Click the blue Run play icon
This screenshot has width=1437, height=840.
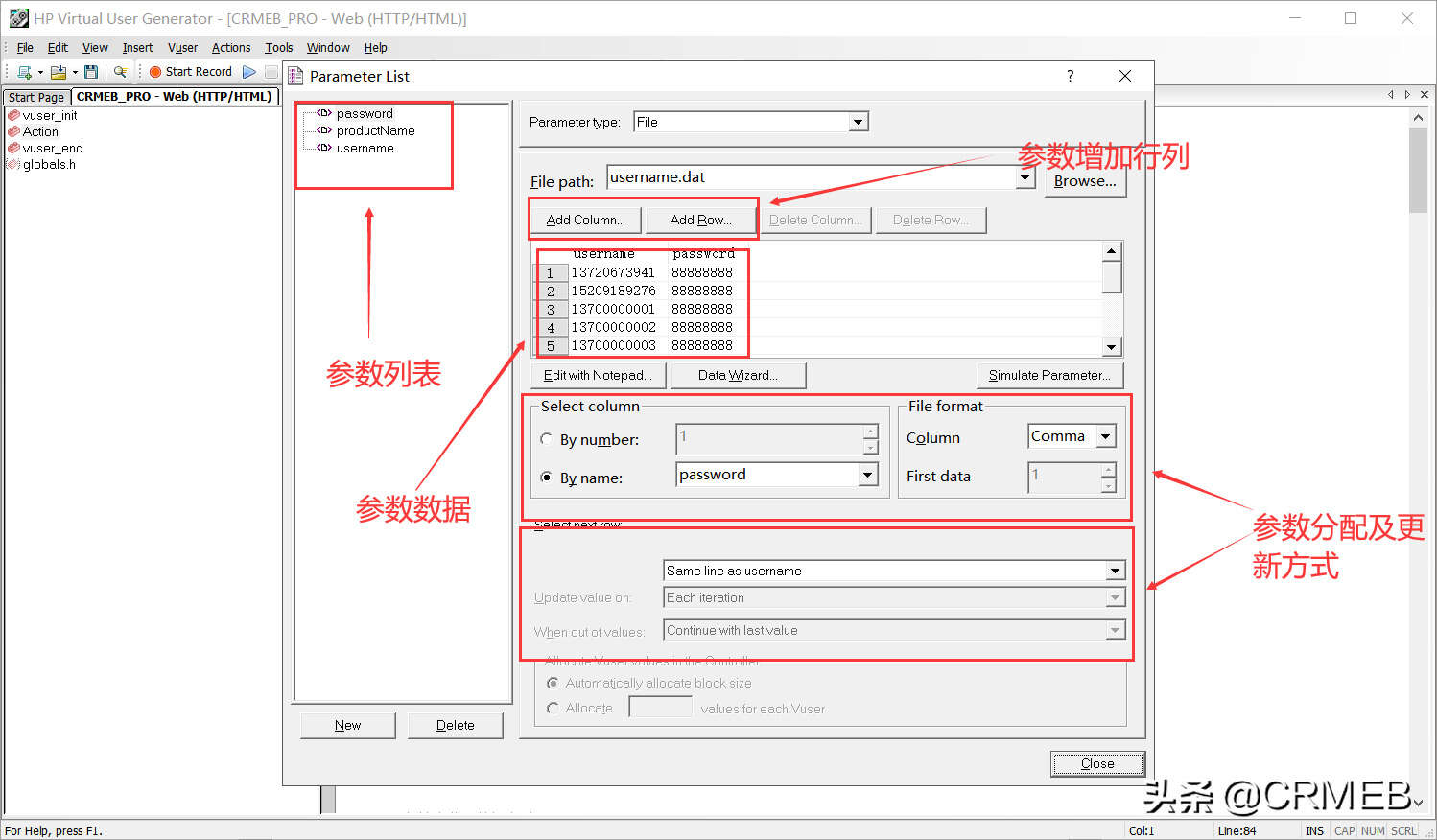249,72
